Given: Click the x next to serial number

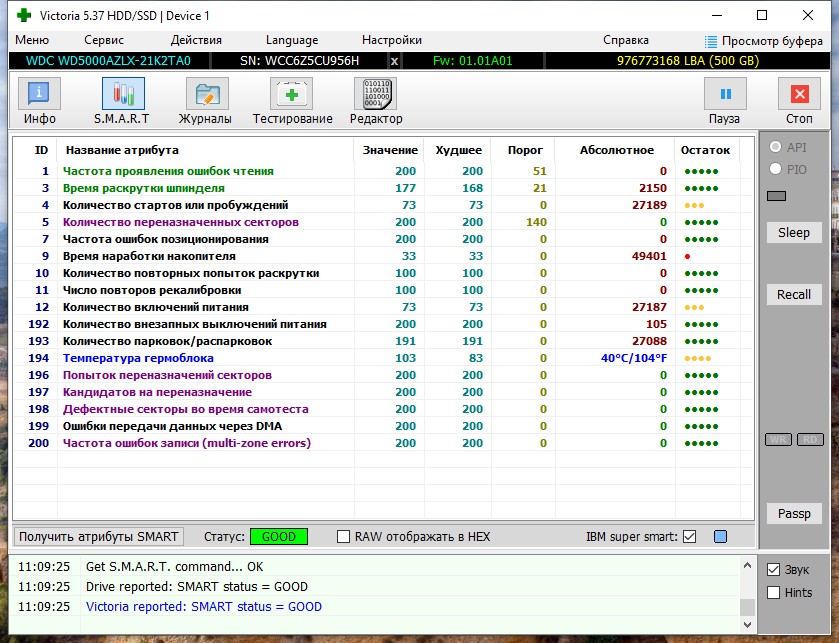Looking at the screenshot, I should coord(394,61).
